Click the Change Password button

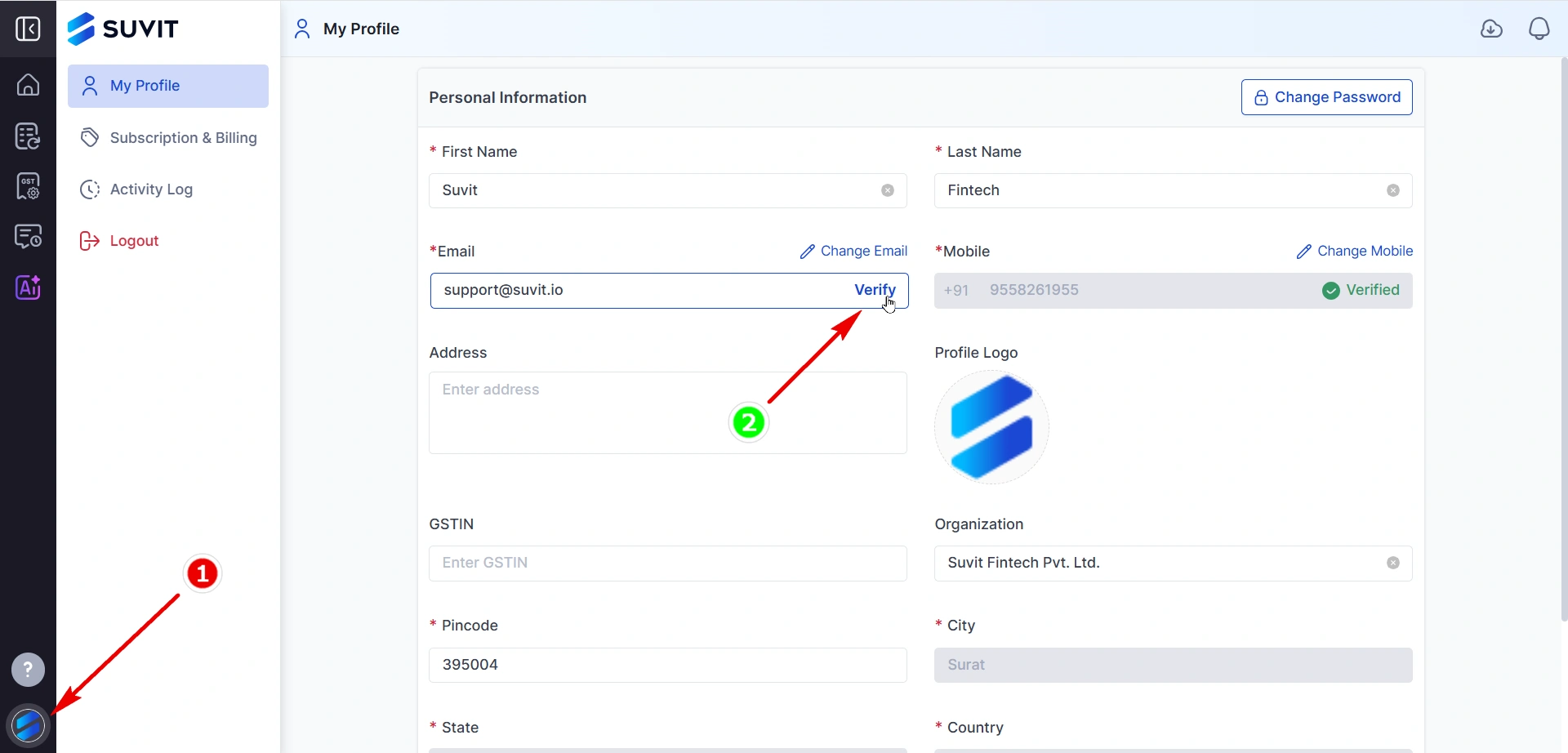(x=1327, y=97)
